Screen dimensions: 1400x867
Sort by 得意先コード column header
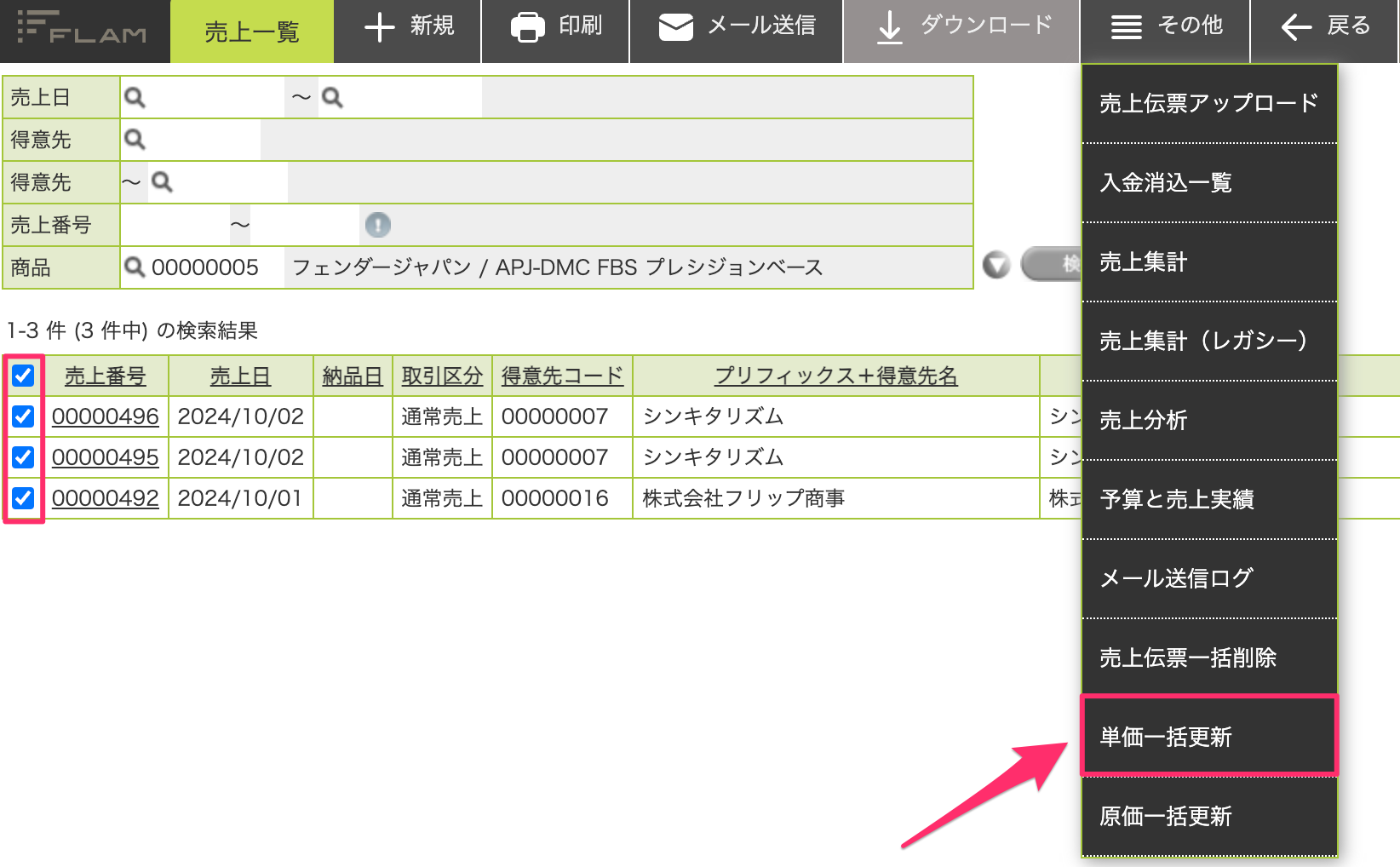click(562, 376)
